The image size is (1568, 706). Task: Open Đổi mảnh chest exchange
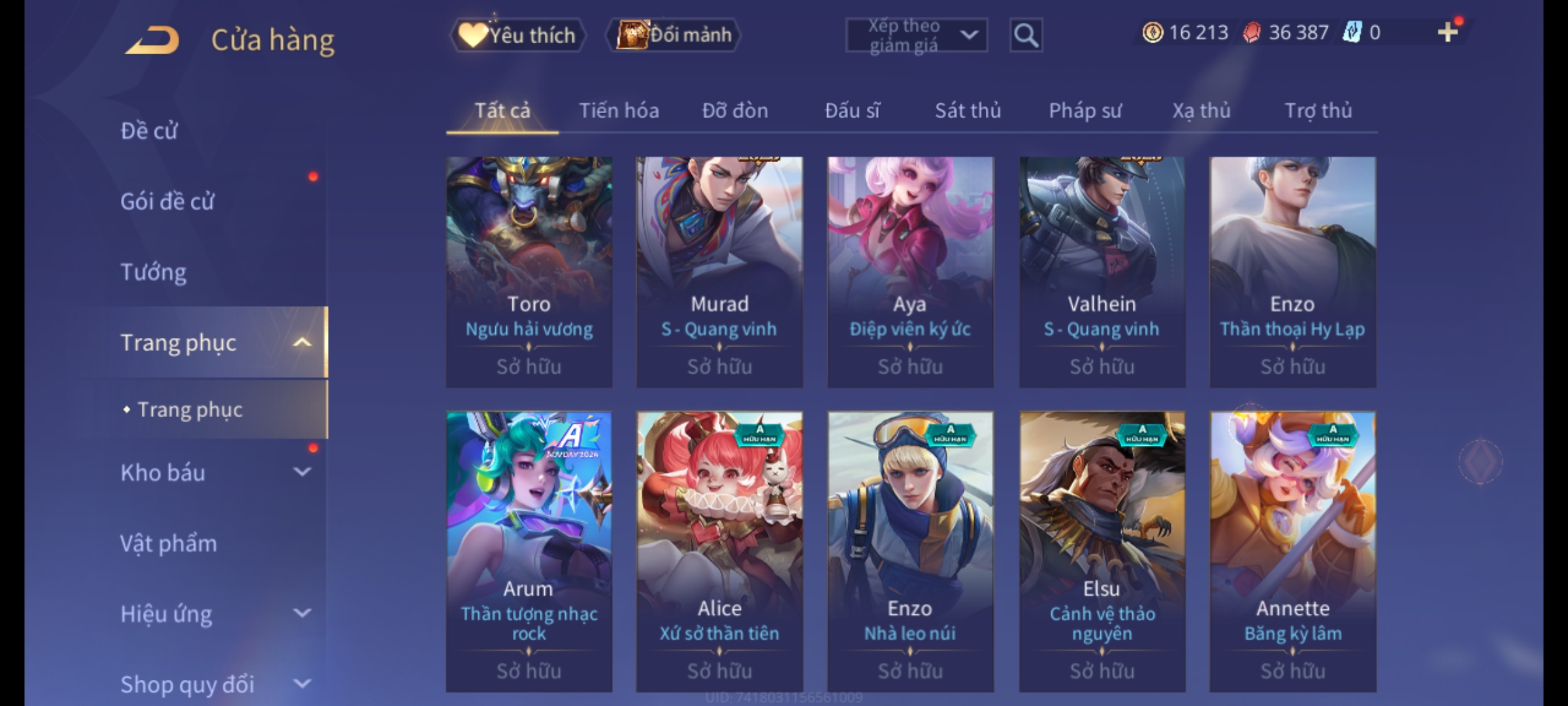674,35
